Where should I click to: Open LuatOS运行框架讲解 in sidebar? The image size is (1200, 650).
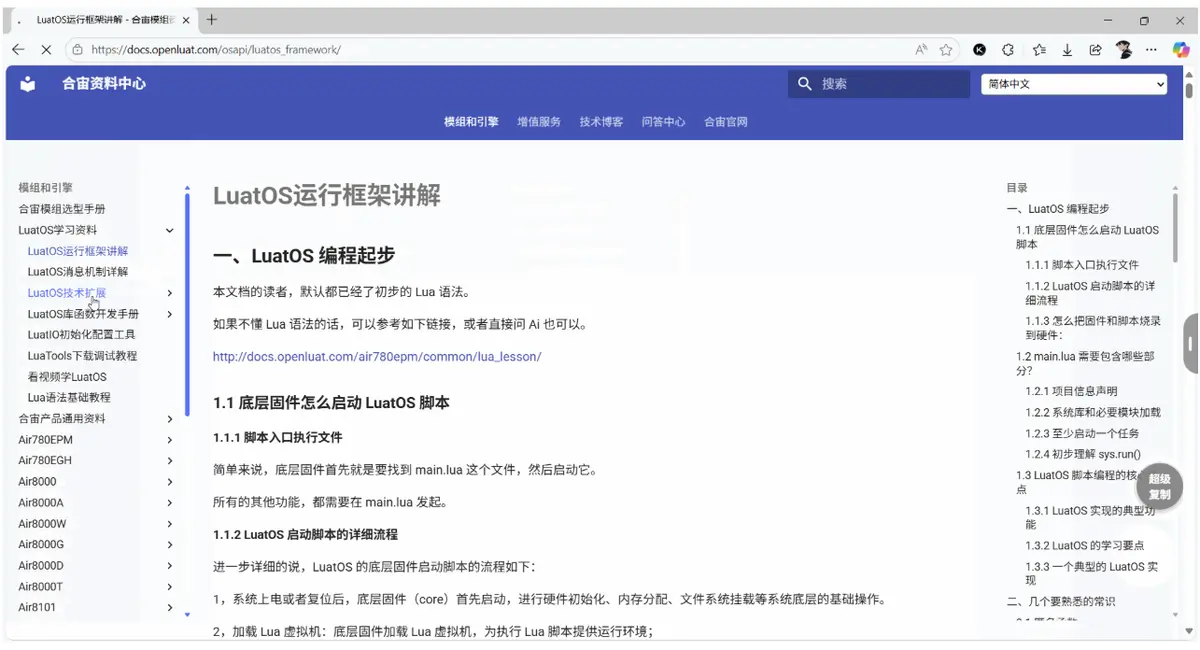coord(78,251)
